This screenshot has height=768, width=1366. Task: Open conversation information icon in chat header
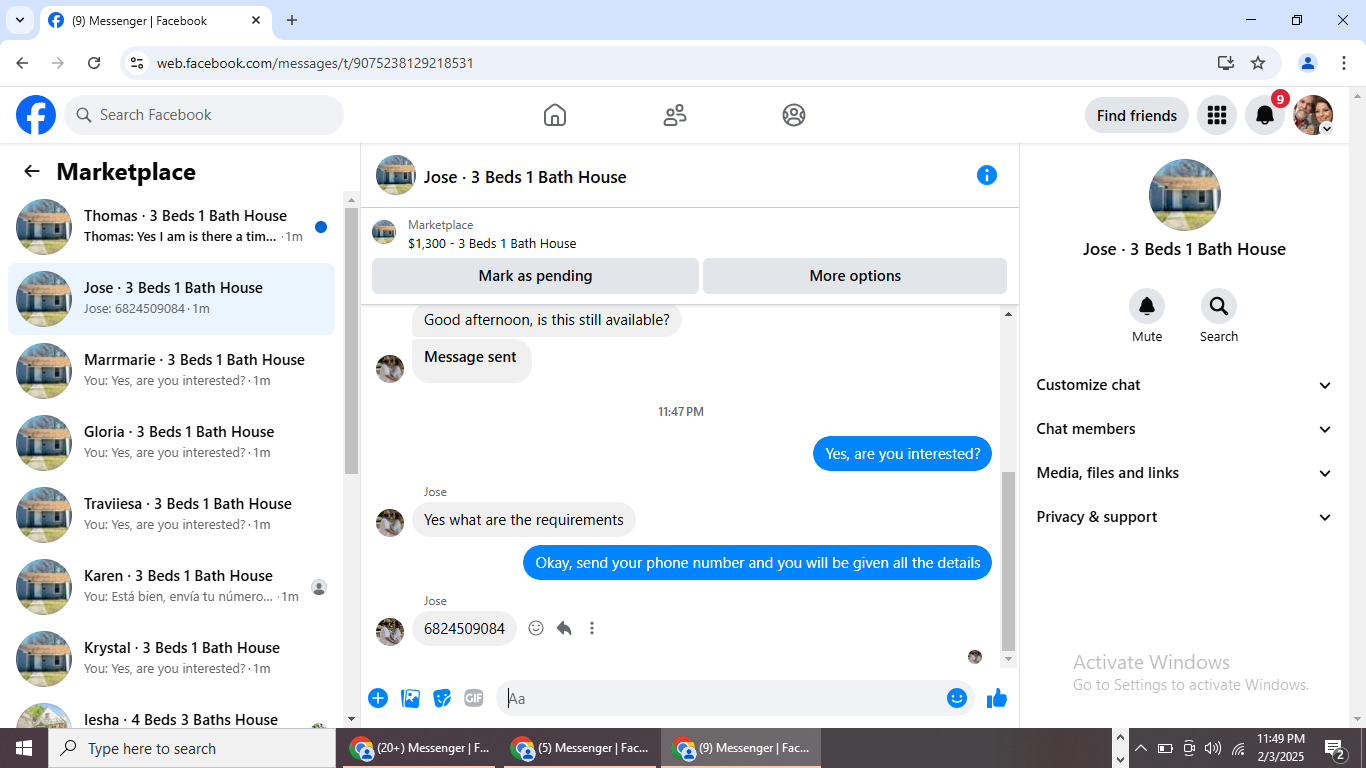(x=987, y=176)
